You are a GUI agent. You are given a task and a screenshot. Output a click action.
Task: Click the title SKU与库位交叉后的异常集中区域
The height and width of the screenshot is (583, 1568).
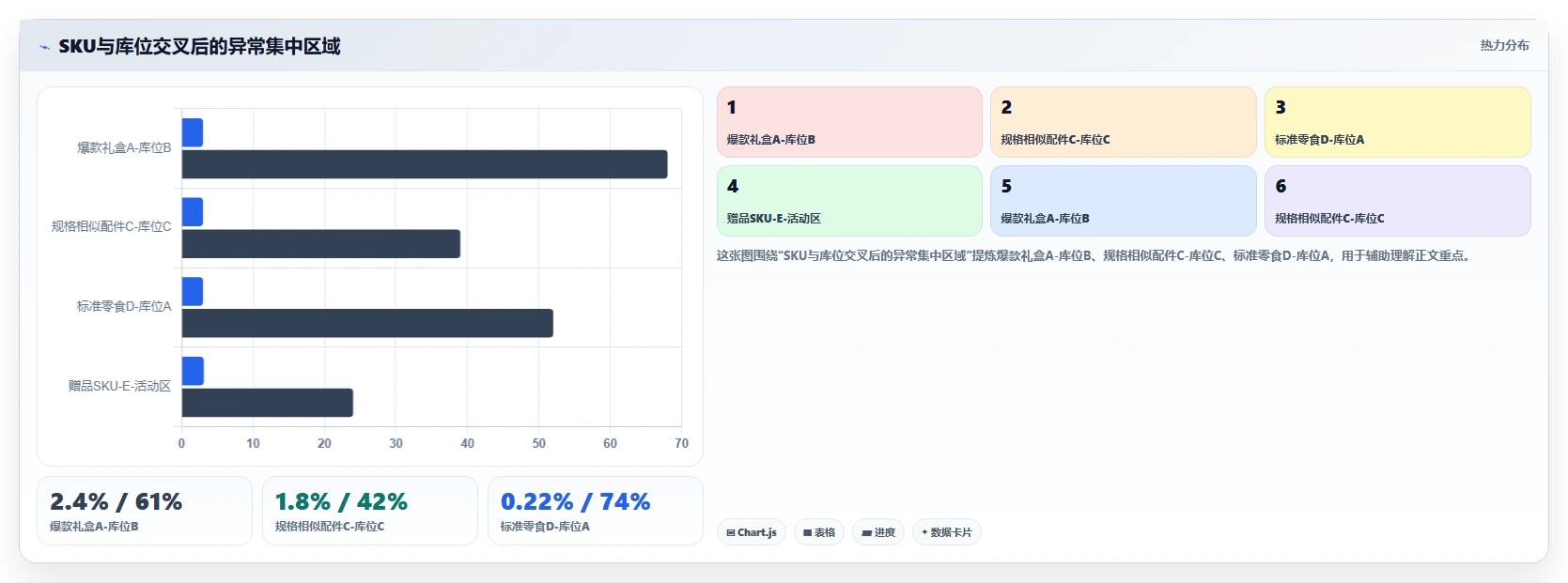point(199,46)
